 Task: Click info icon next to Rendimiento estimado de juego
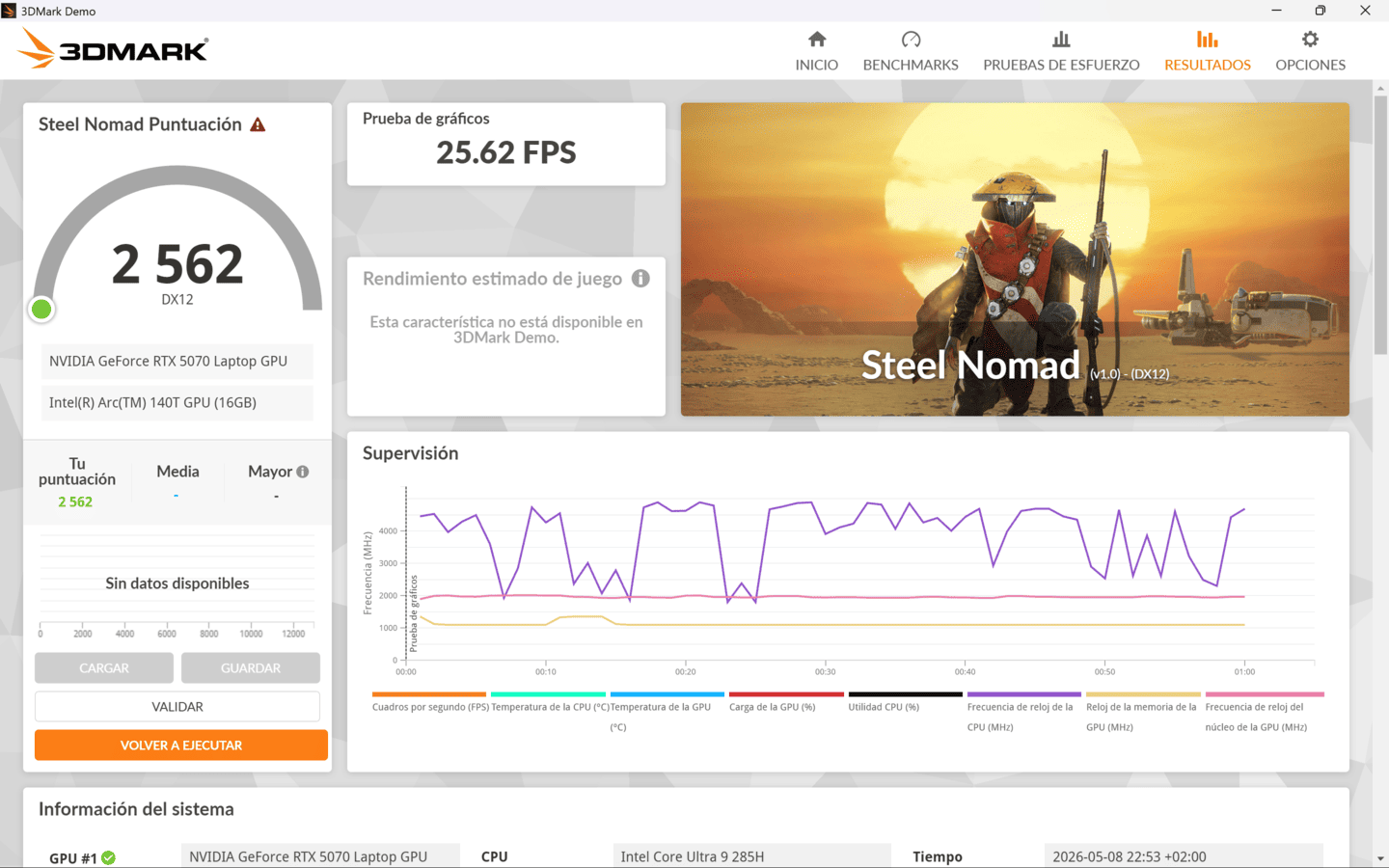coord(640,279)
